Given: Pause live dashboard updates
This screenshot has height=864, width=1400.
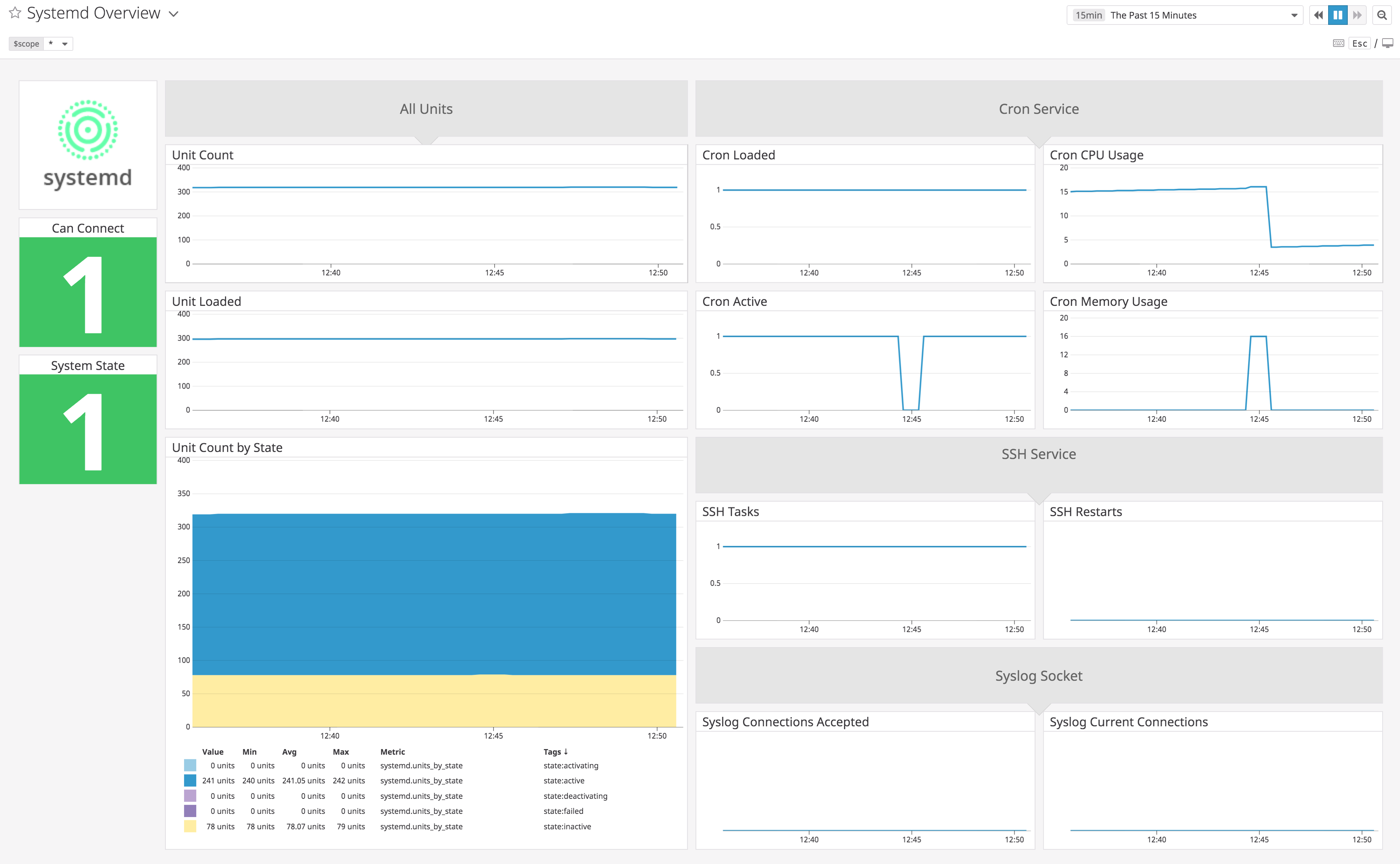Looking at the screenshot, I should [1338, 15].
